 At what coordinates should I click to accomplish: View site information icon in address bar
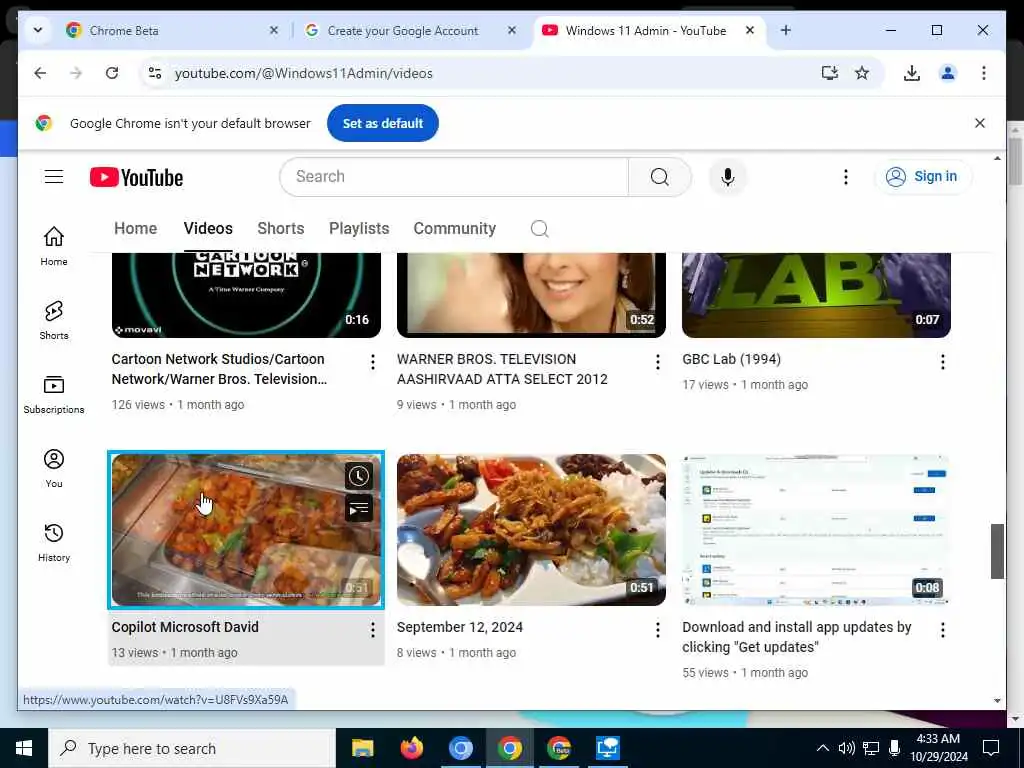point(155,73)
